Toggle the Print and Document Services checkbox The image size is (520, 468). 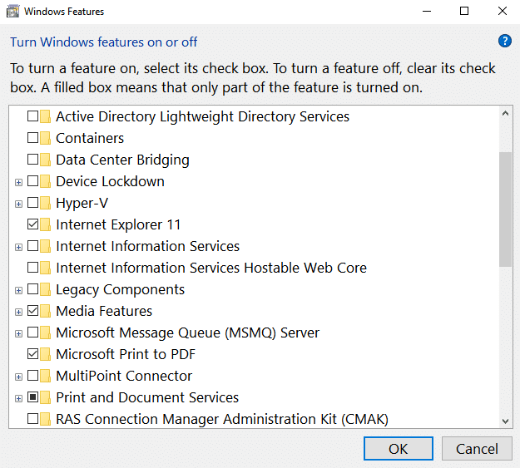(x=33, y=397)
